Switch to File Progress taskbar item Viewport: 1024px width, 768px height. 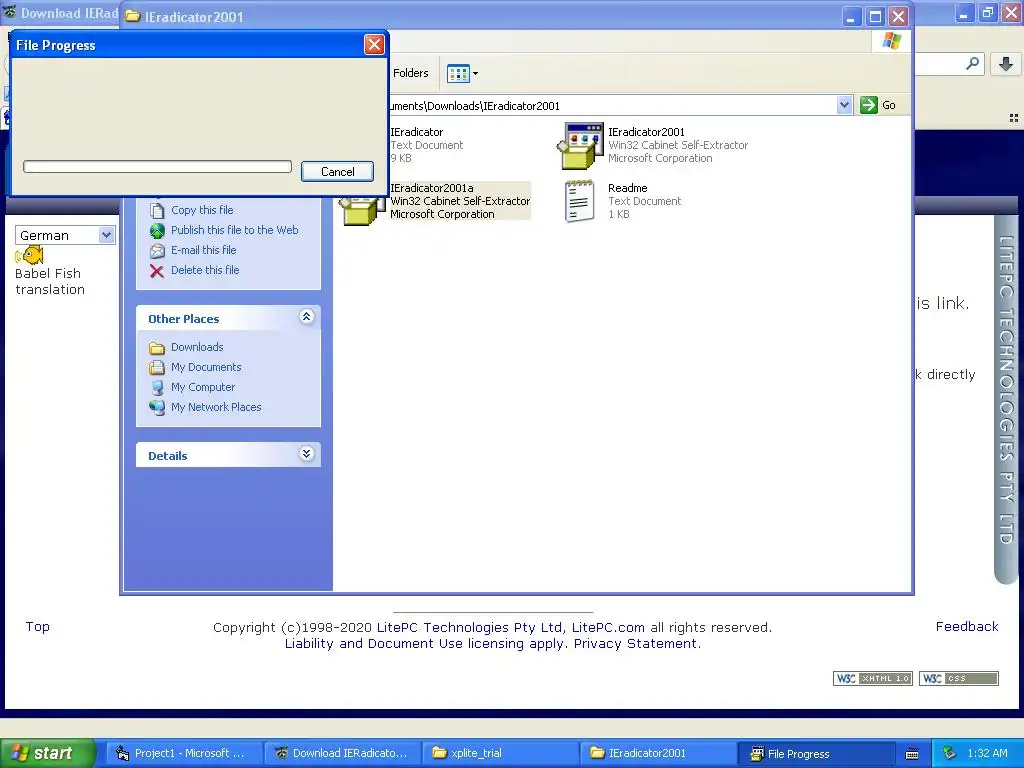(817, 753)
